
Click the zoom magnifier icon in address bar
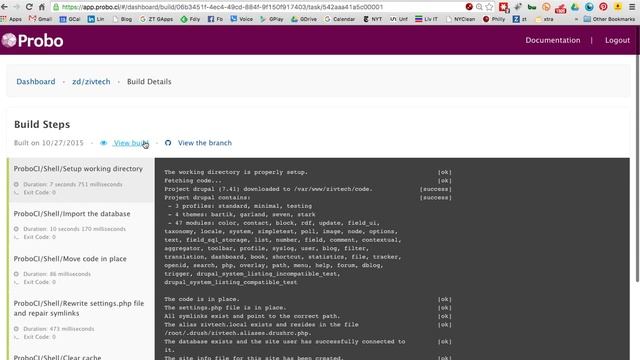coord(479,7)
